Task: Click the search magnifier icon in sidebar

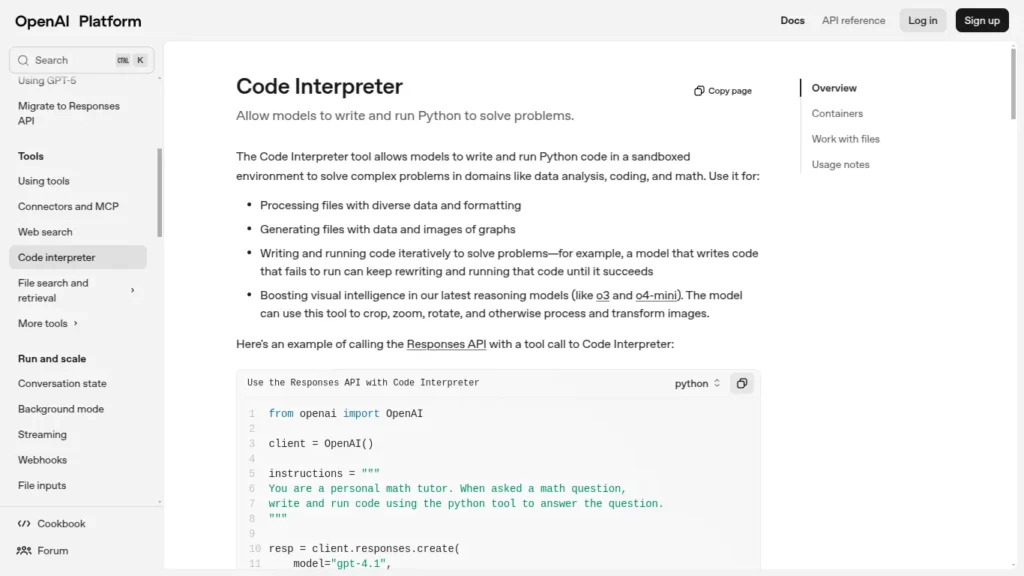Action: tap(23, 60)
